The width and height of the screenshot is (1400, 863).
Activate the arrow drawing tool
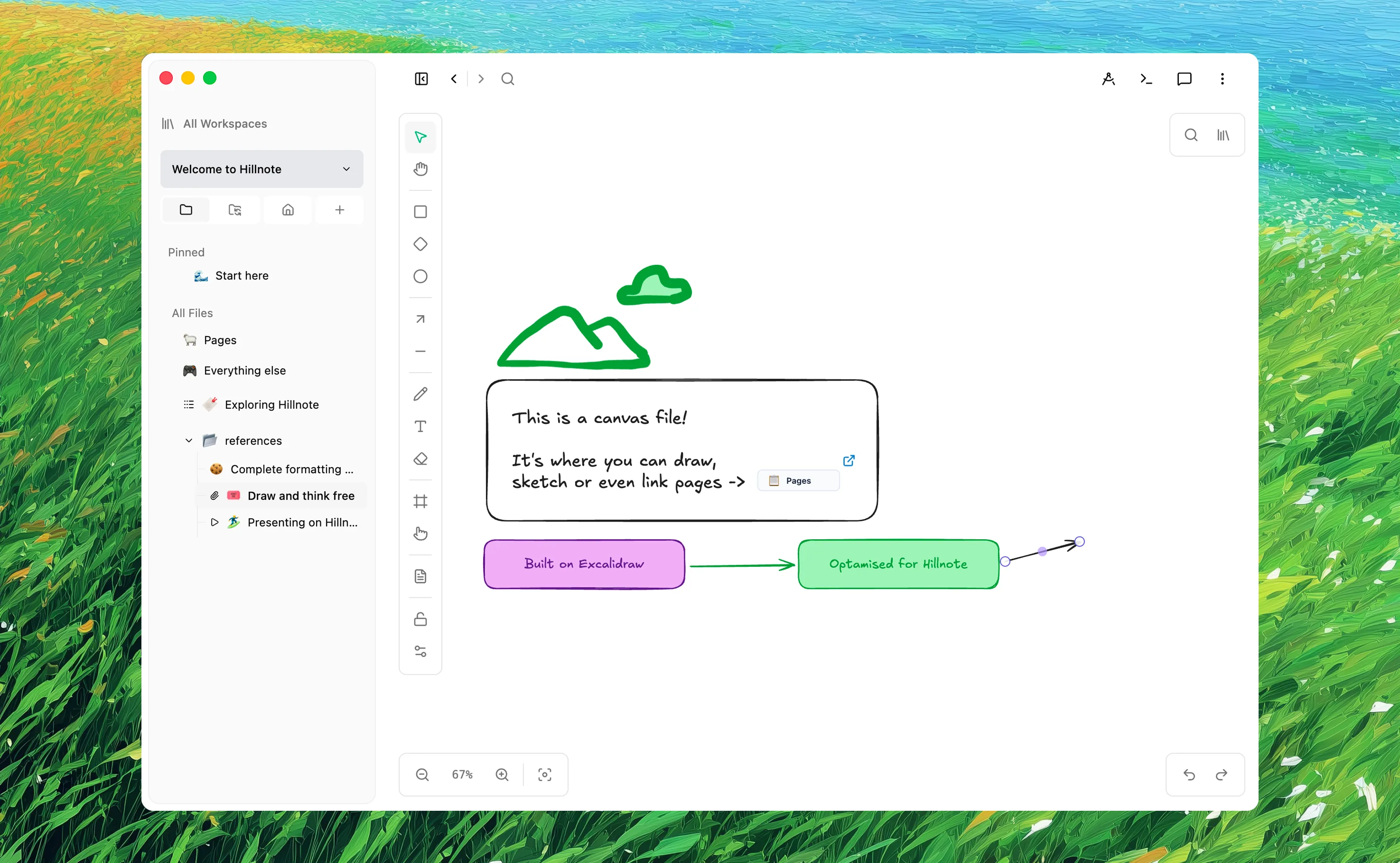coord(420,319)
